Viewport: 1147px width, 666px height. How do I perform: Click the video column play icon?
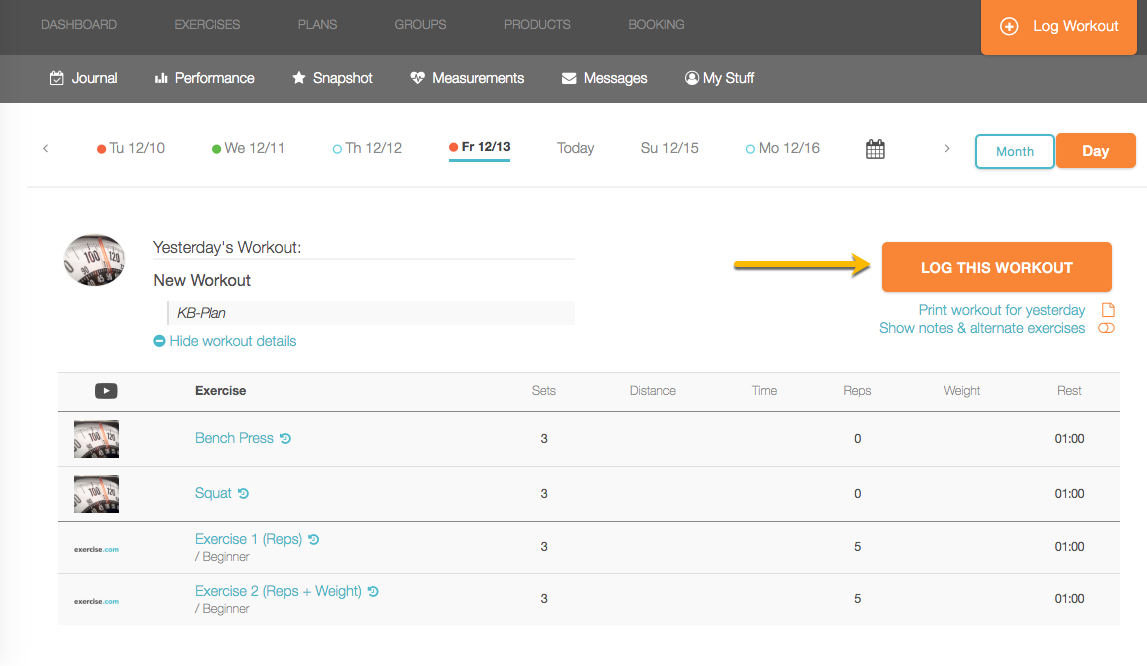point(106,391)
